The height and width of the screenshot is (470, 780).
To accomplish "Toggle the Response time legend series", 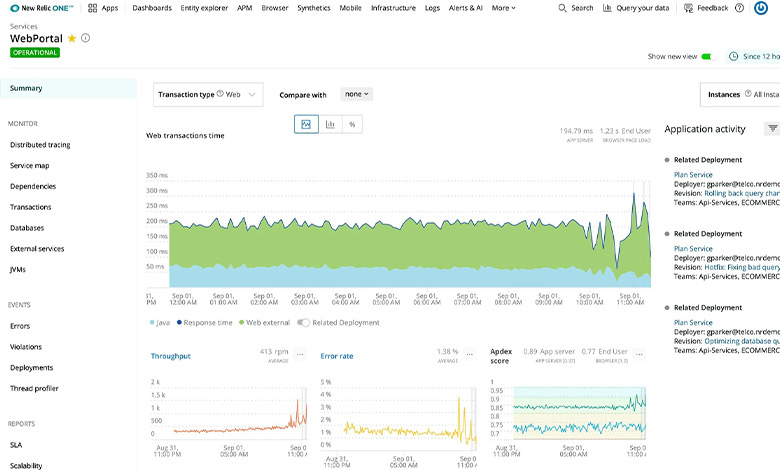I will [x=204, y=323].
